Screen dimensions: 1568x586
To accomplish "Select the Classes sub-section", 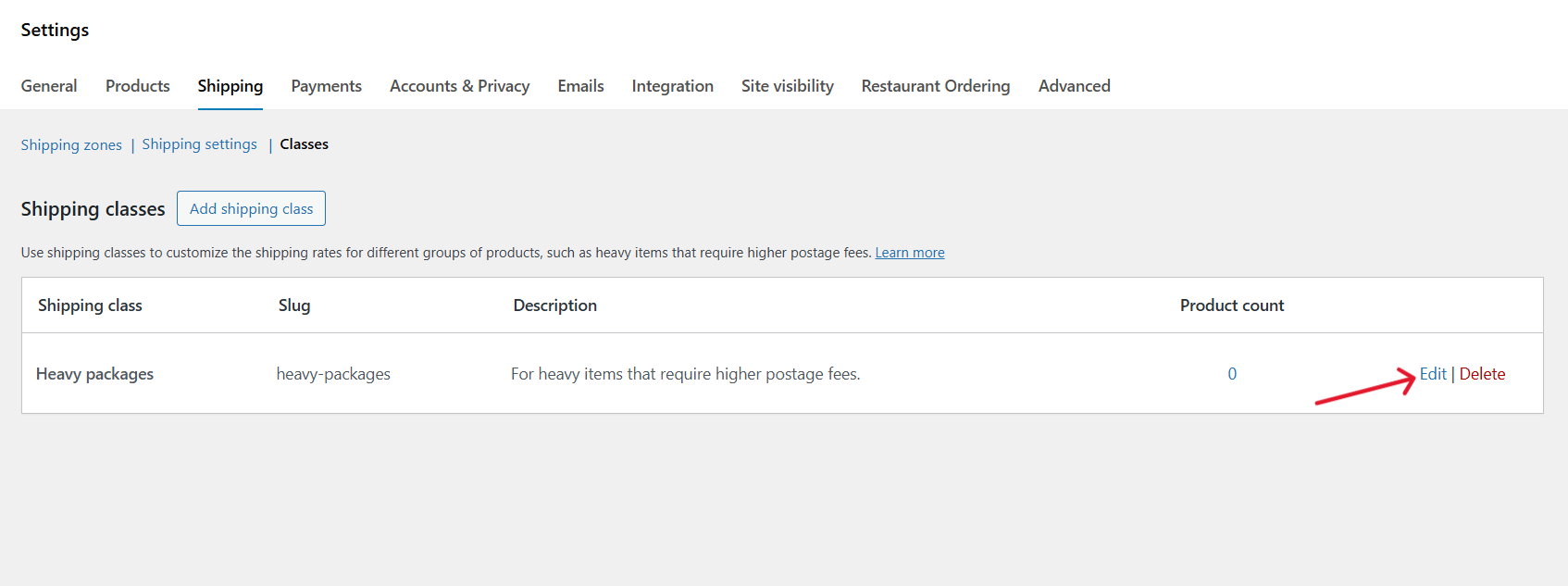I will tap(305, 144).
